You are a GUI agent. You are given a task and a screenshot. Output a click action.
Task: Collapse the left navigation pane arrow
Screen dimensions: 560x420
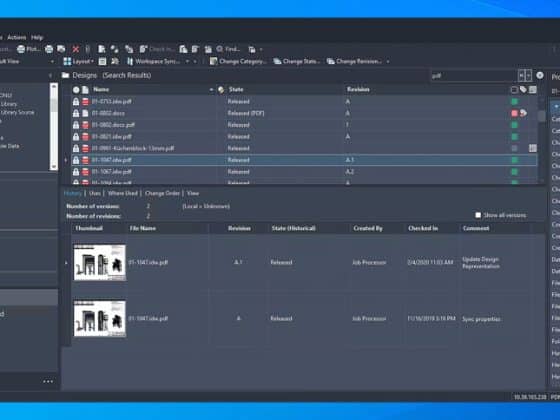click(50, 75)
